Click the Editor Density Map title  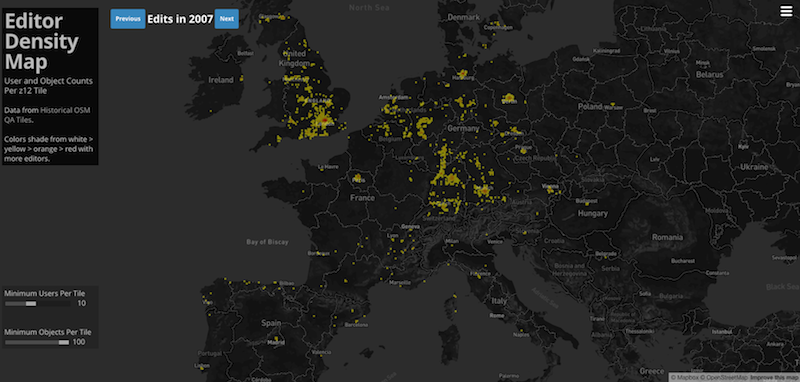(x=42, y=41)
